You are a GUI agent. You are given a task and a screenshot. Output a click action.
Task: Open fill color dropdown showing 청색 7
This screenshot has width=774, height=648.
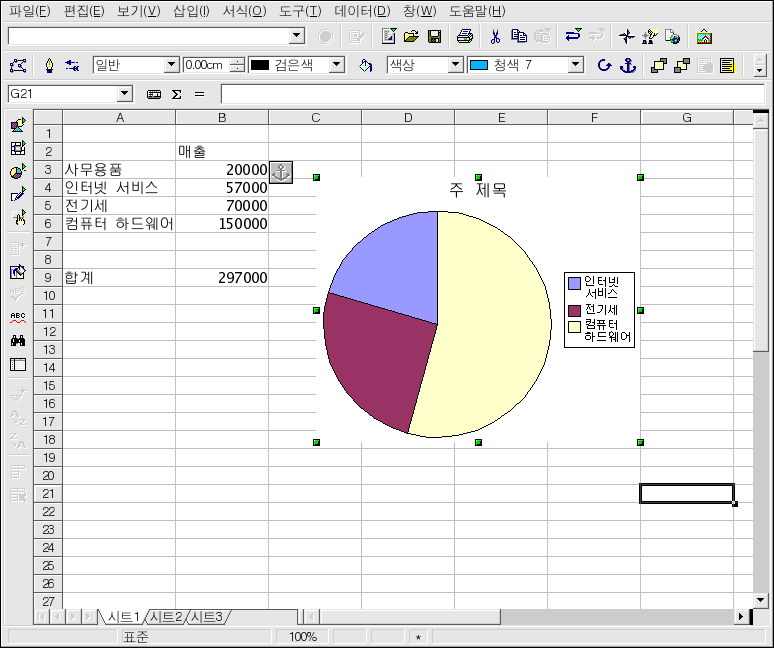pyautogui.click(x=575, y=65)
